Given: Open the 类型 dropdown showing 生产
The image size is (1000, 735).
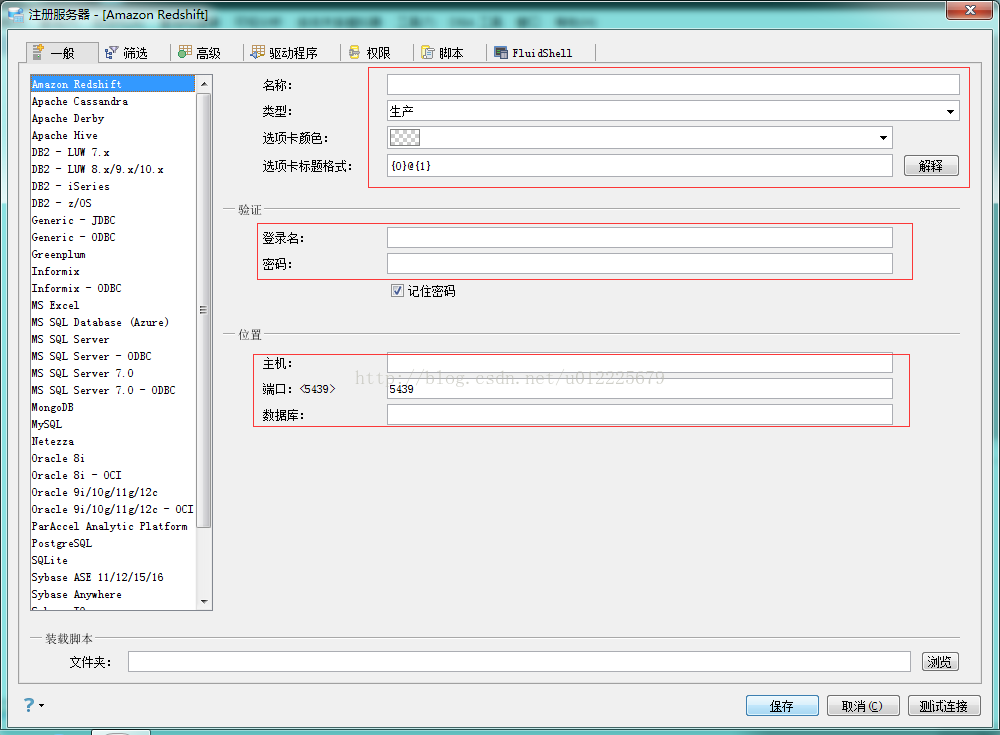Looking at the screenshot, I should (x=673, y=111).
